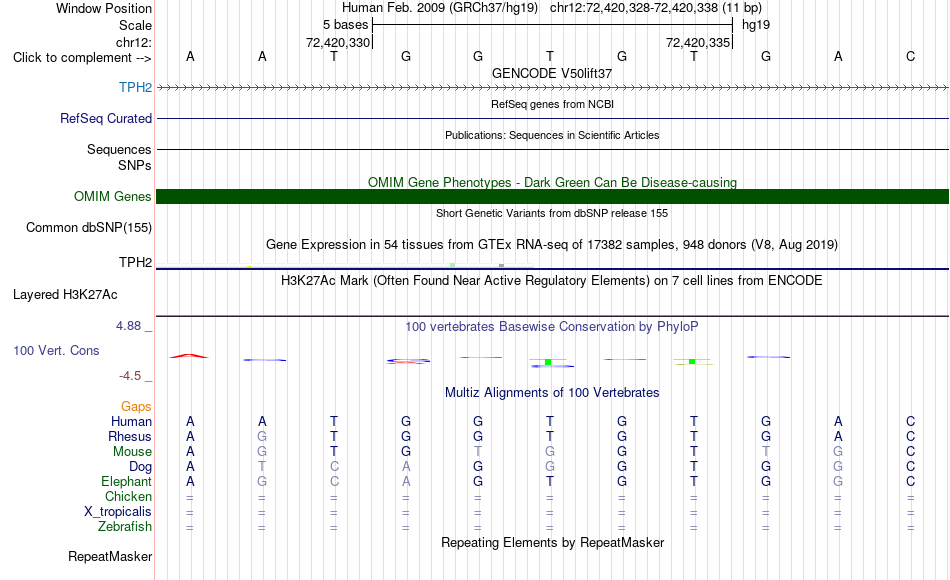Screen dimensions: 950x580
Task: Select the Chicken species label
Action: pos(128,496)
